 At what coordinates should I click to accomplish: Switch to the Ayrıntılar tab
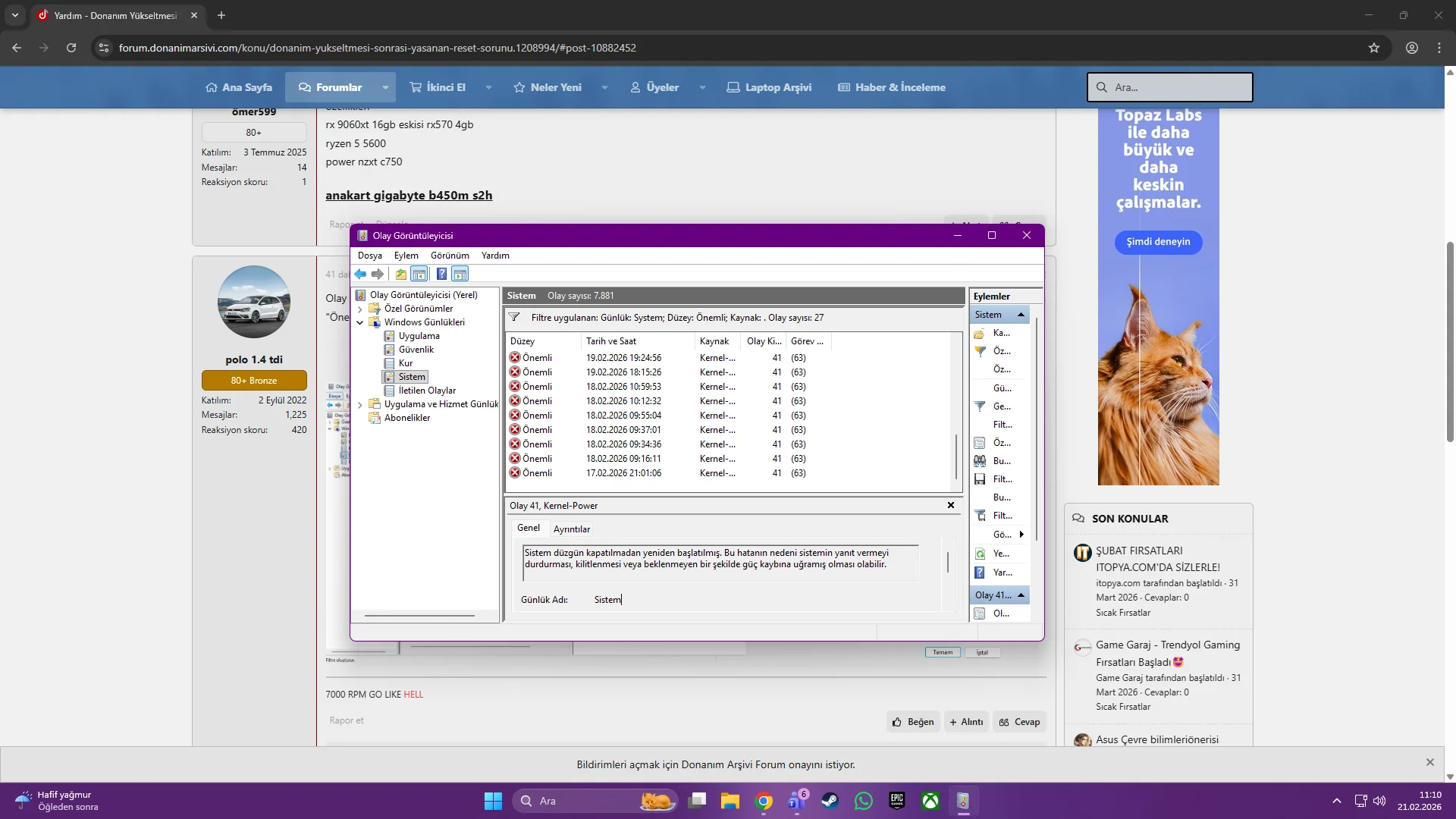click(571, 529)
